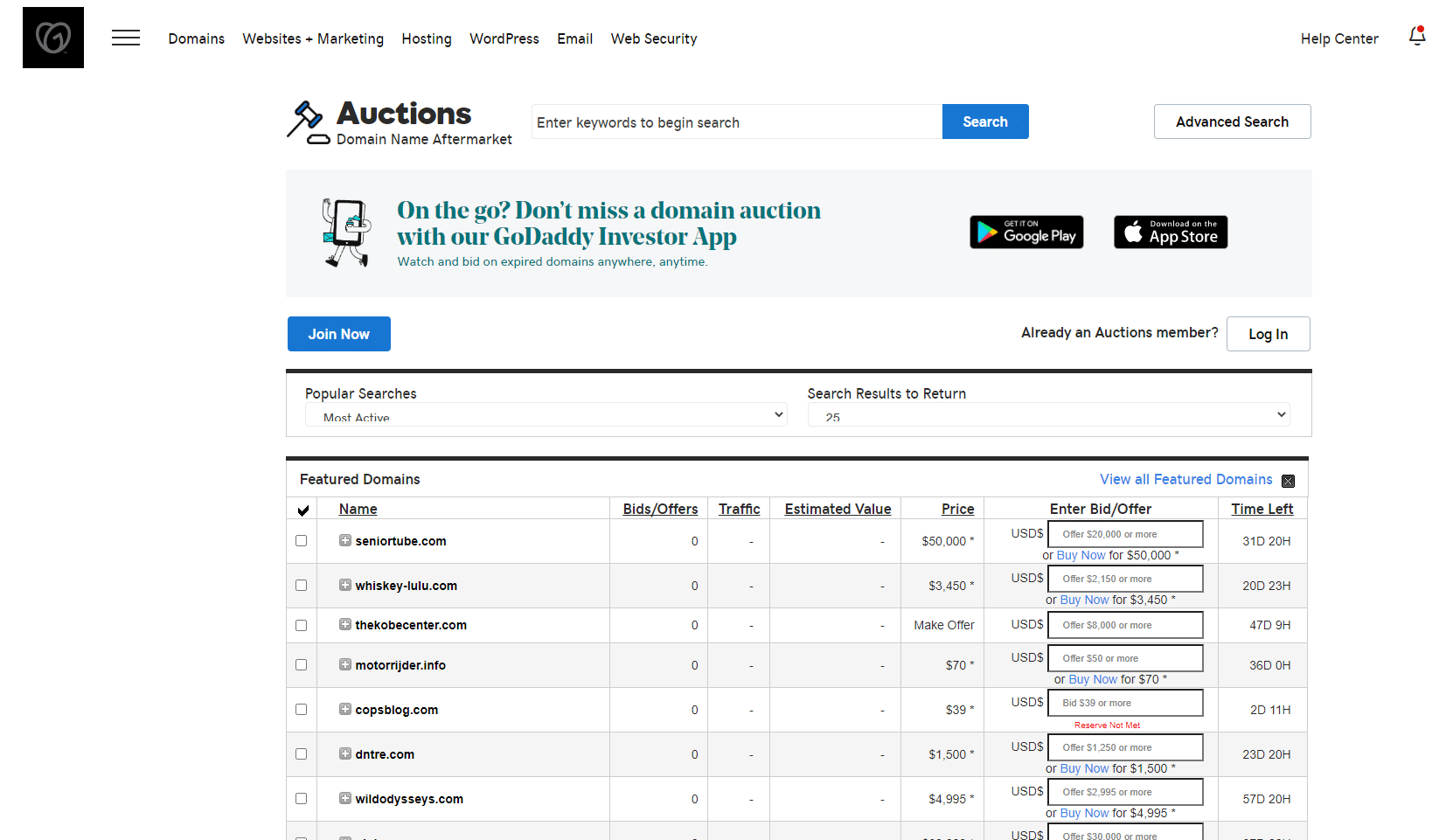This screenshot has height=840, width=1453.
Task: Click the GoDaddy logo icon
Action: [x=53, y=38]
